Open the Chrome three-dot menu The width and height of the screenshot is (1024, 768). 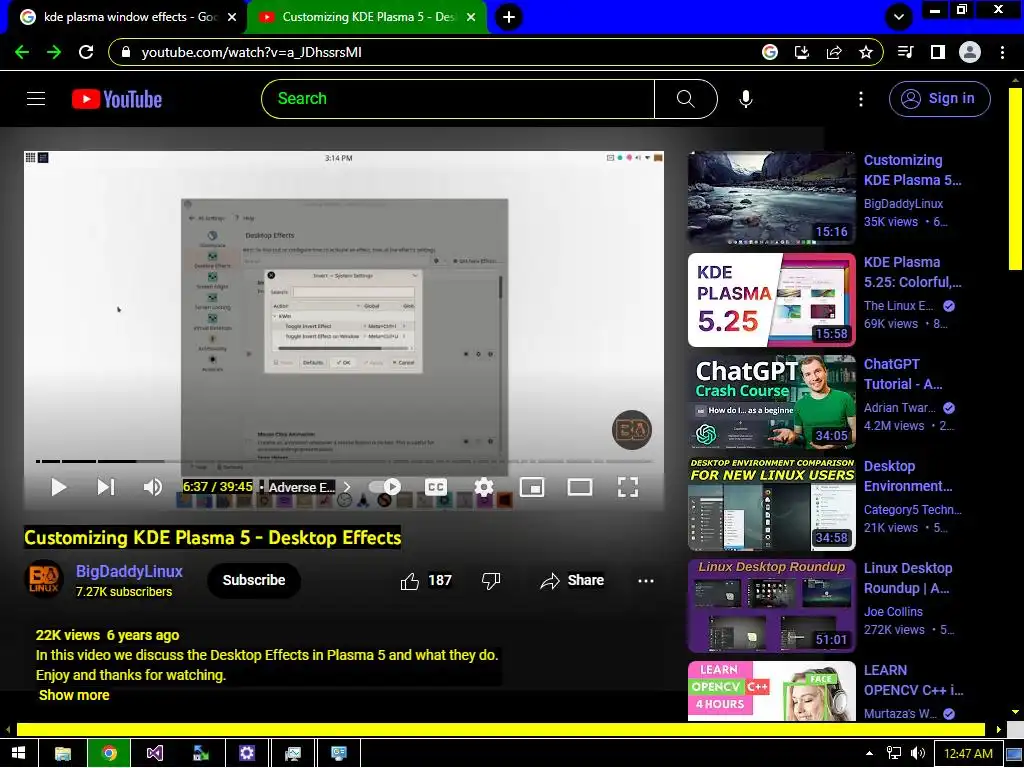[1002, 52]
